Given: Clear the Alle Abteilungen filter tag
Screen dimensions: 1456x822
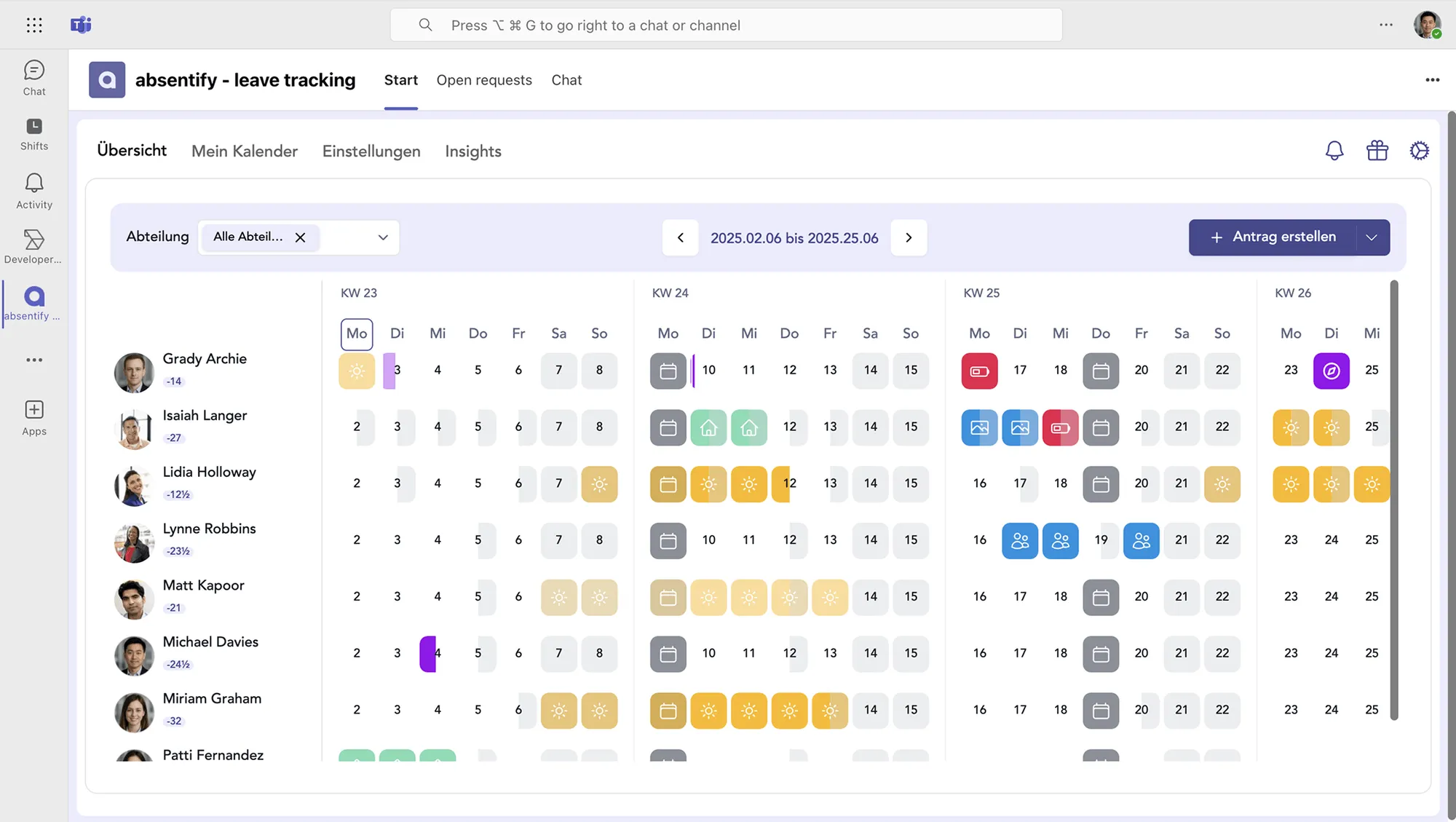Looking at the screenshot, I should pos(300,237).
